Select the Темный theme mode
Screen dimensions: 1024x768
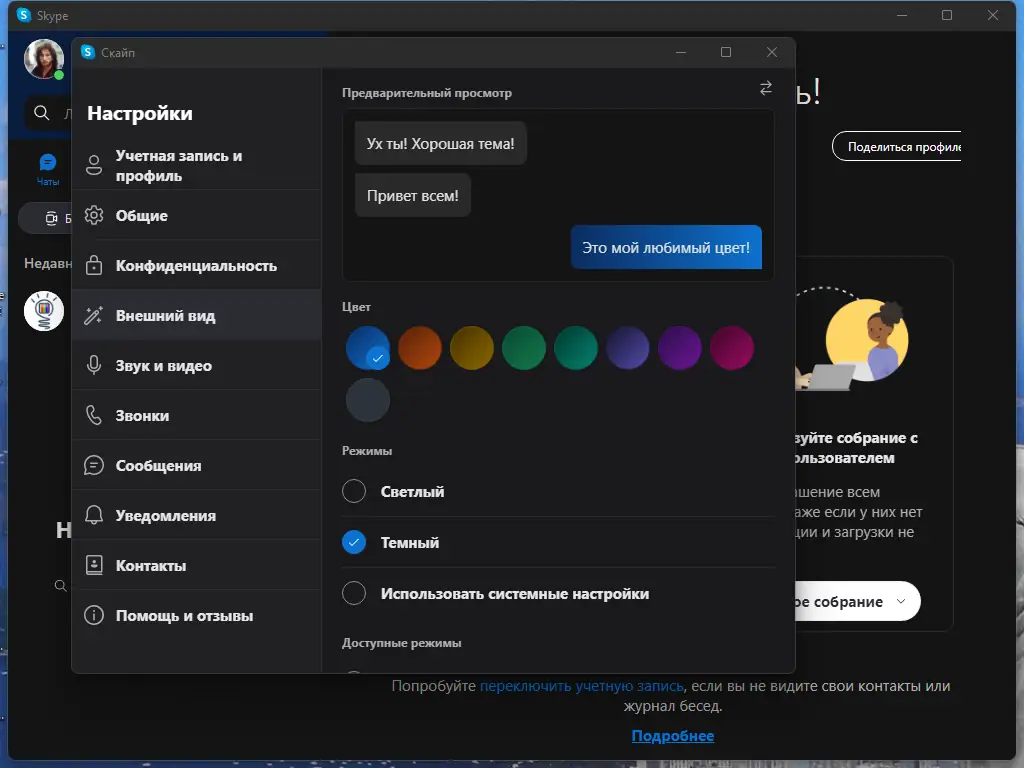click(x=353, y=542)
